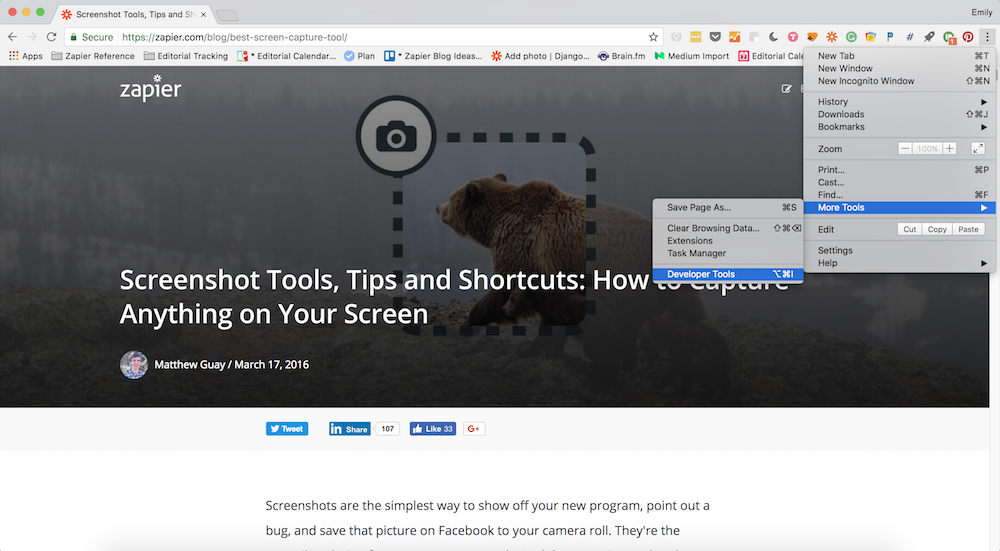Click the Paste button
Image resolution: width=1000 pixels, height=551 pixels.
(x=968, y=230)
